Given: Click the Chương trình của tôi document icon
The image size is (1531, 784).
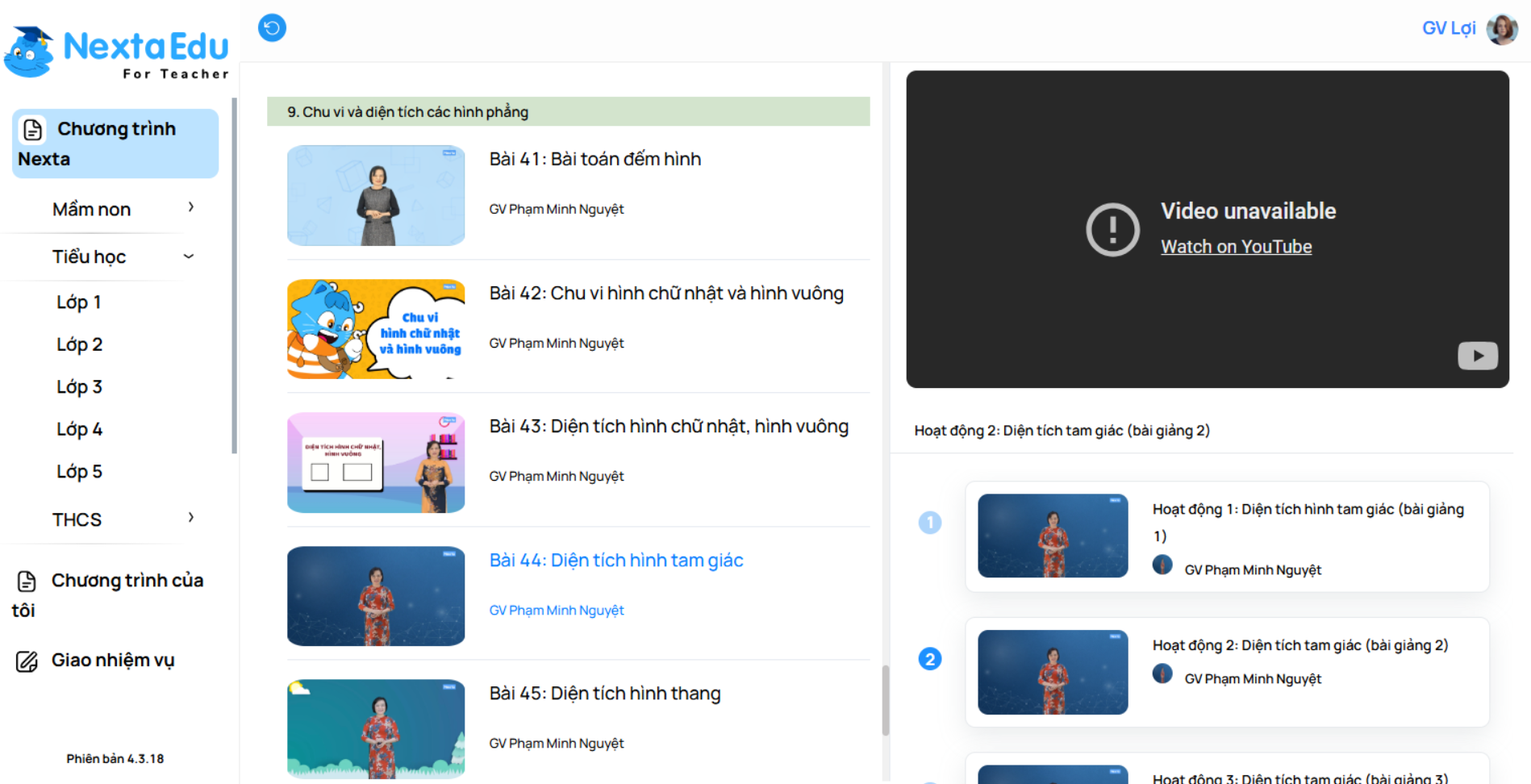Looking at the screenshot, I should click(x=27, y=581).
